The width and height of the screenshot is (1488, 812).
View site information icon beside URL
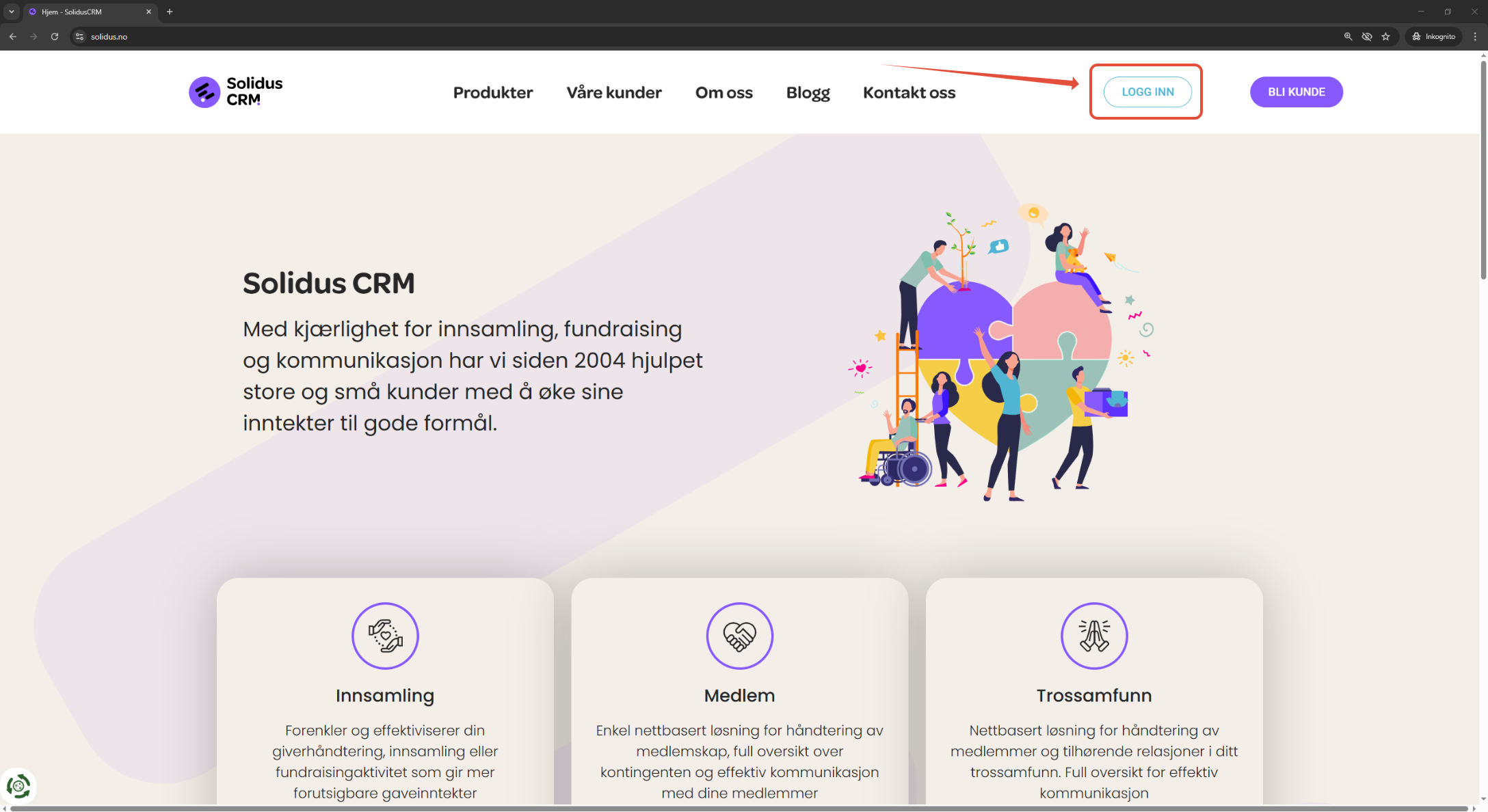click(x=80, y=37)
